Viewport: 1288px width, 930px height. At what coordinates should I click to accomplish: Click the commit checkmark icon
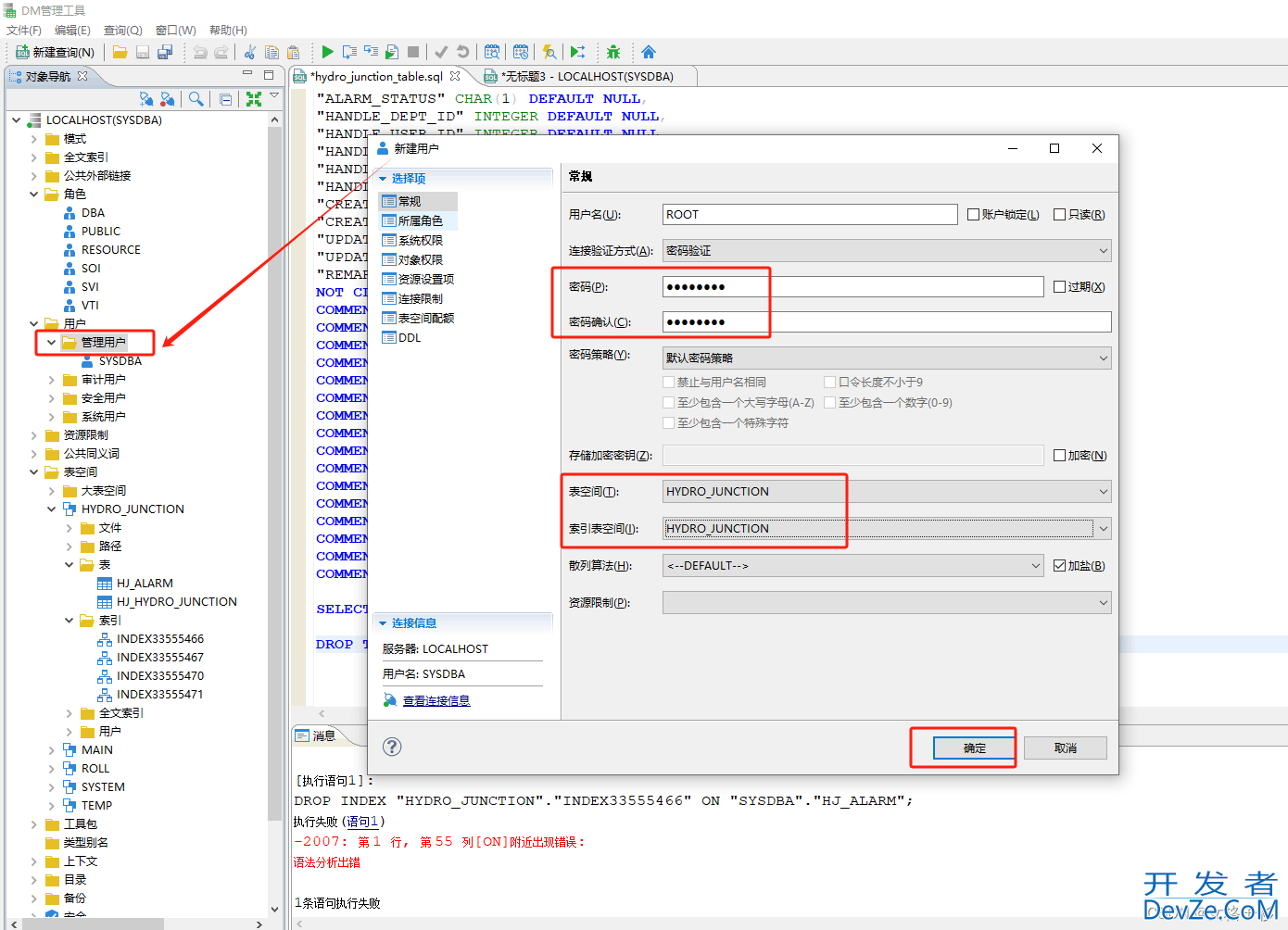point(441,52)
